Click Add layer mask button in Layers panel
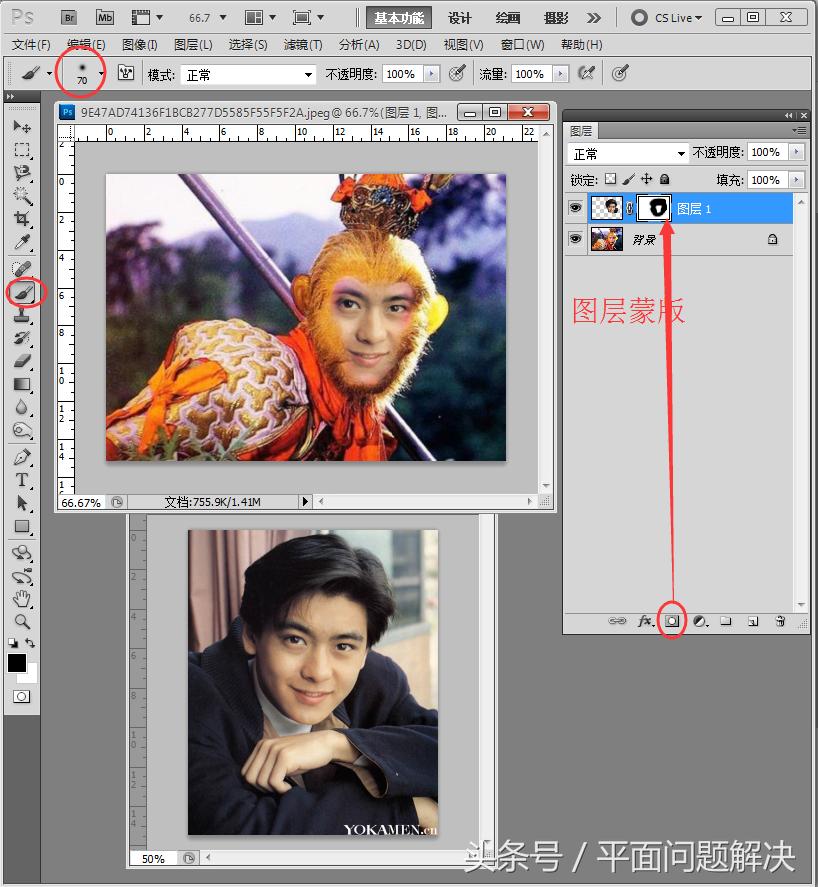Image resolution: width=818 pixels, height=887 pixels. click(672, 621)
